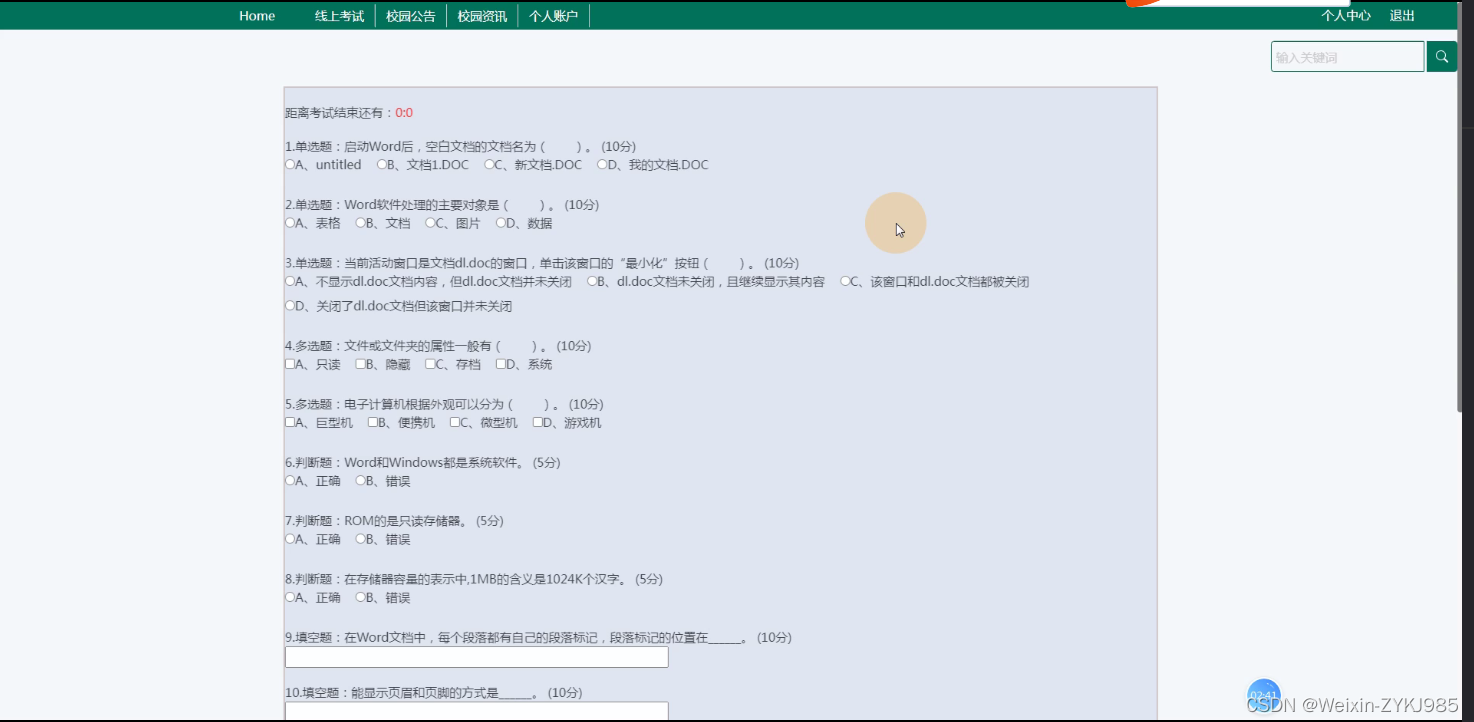Click the answer box for question 9
Image resolution: width=1474 pixels, height=722 pixels.
tap(476, 657)
